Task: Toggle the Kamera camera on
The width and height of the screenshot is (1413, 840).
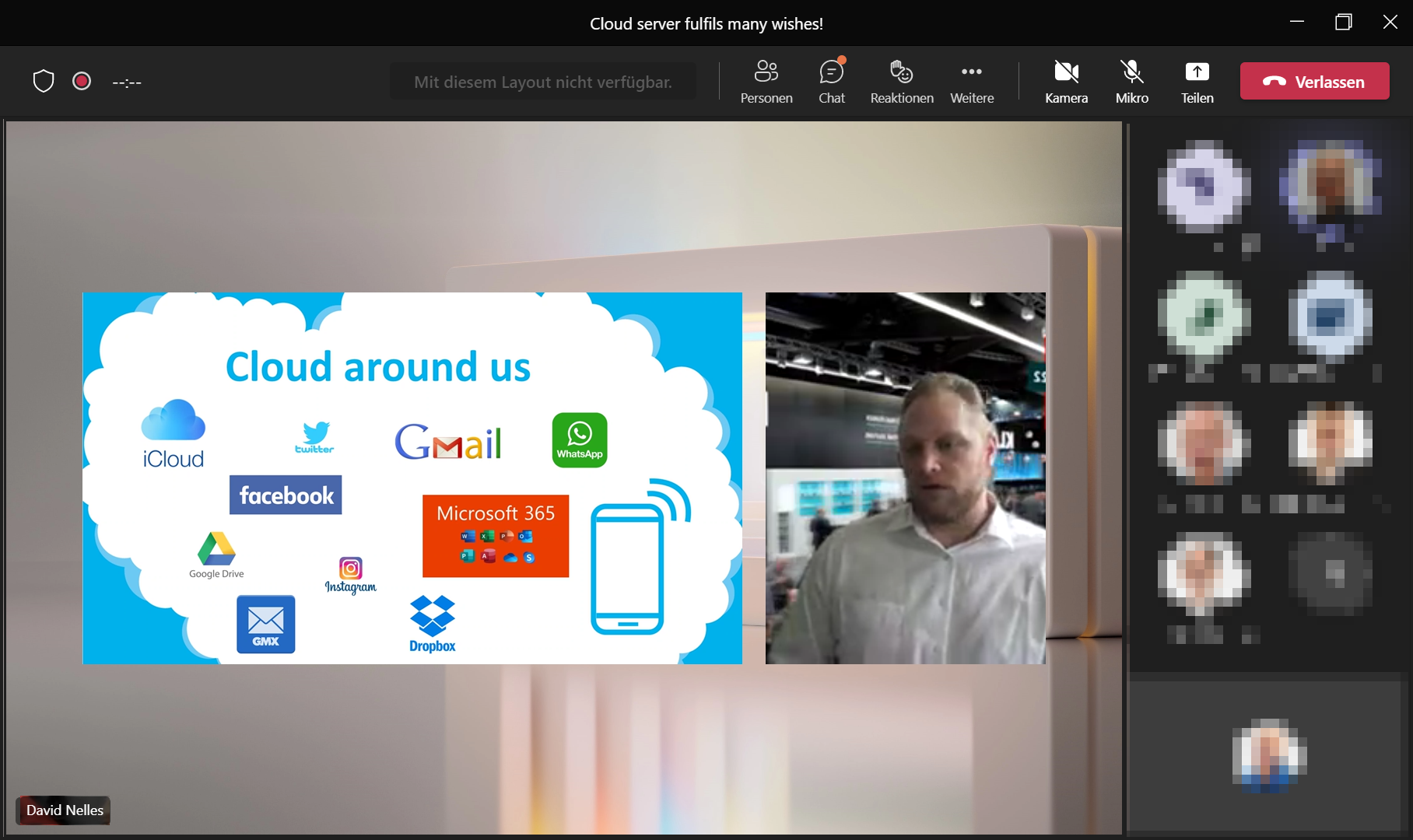Action: [1066, 82]
